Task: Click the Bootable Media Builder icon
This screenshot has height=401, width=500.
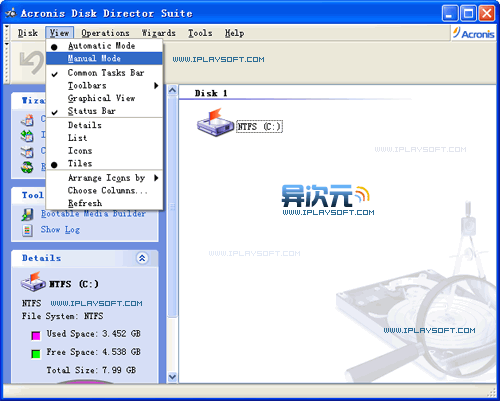Action: pos(27,214)
